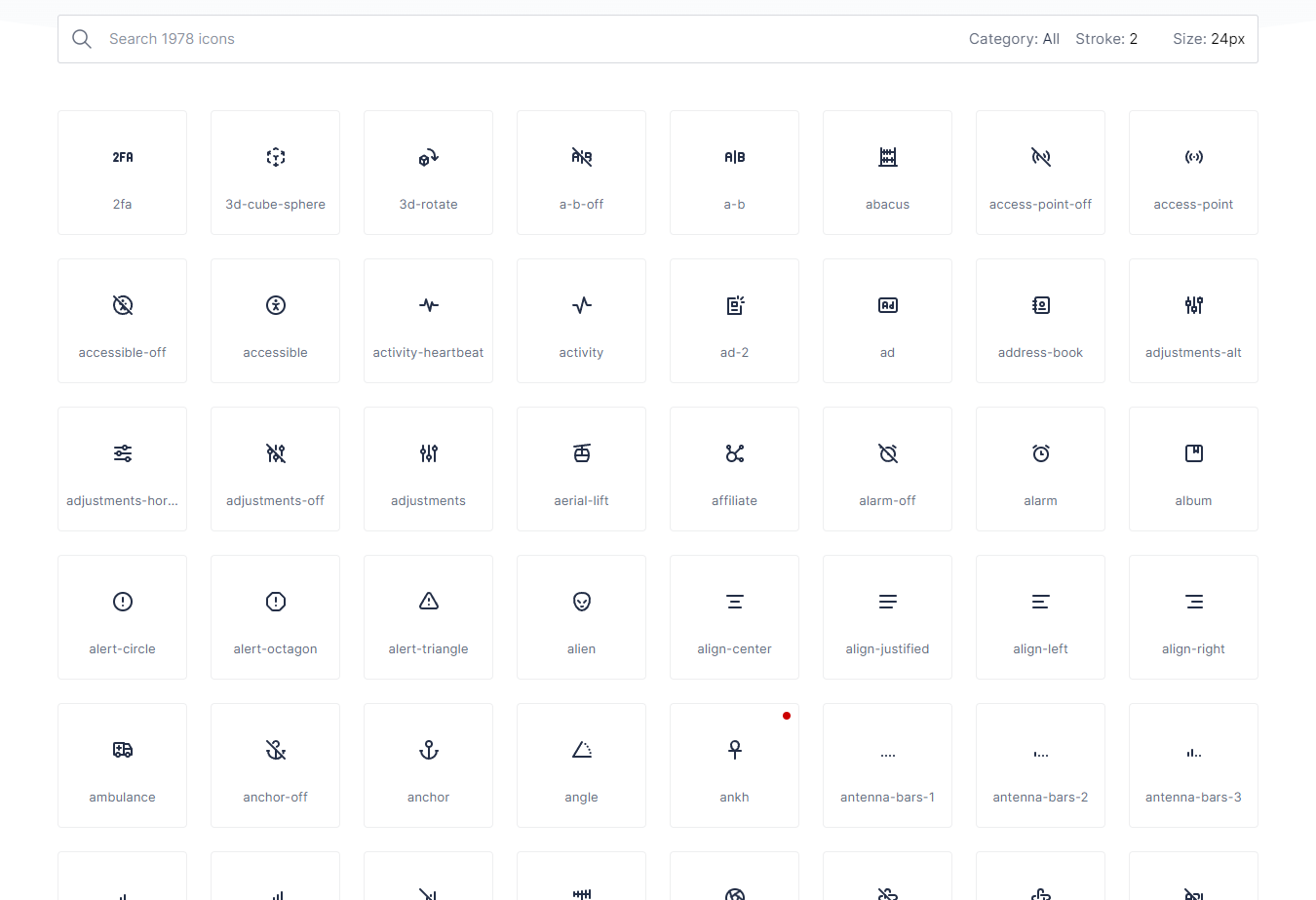
Task: Choose the 3d-cube-sphere icon
Action: tap(275, 173)
